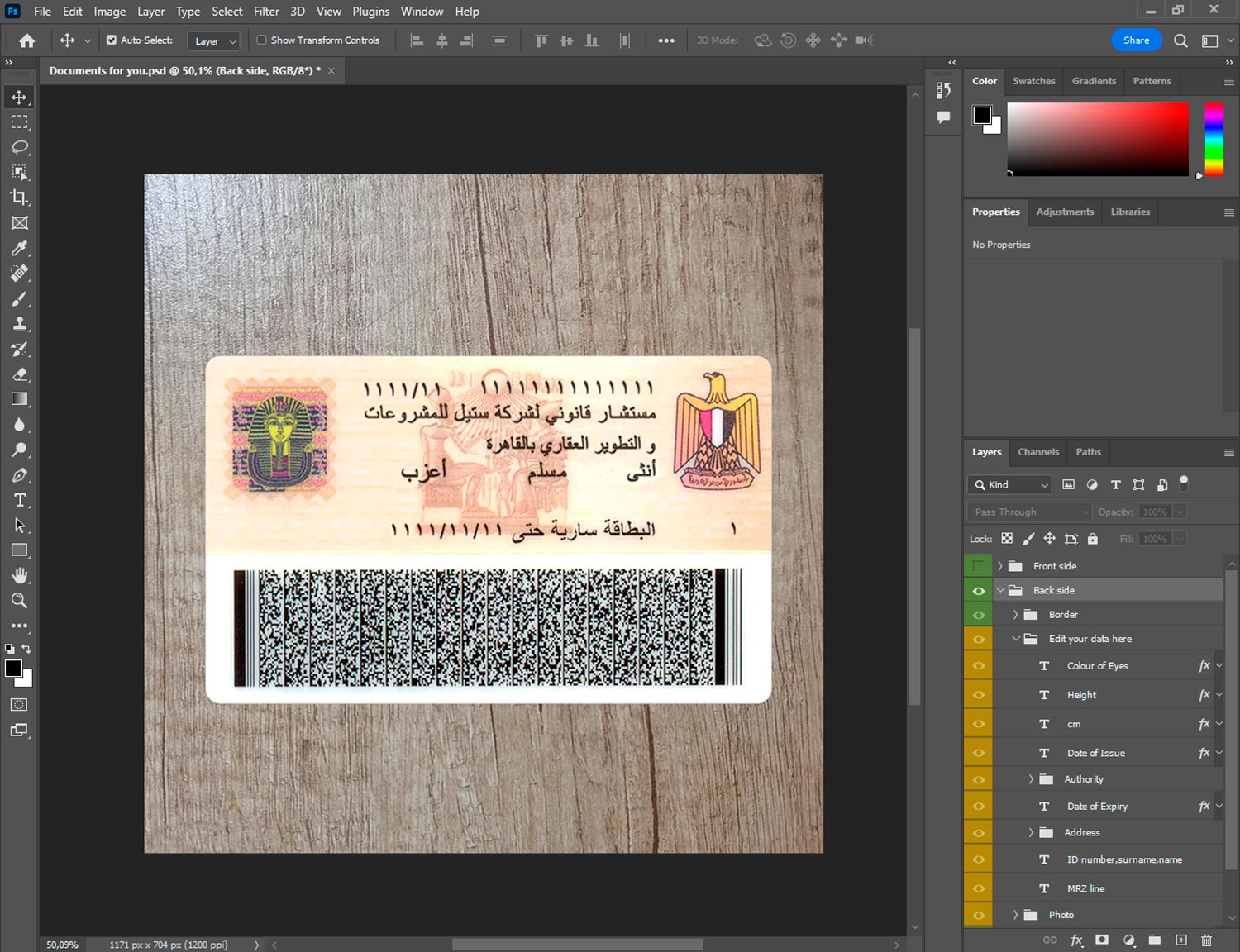Select the Crop tool
This screenshot has height=952, width=1240.
[x=19, y=198]
